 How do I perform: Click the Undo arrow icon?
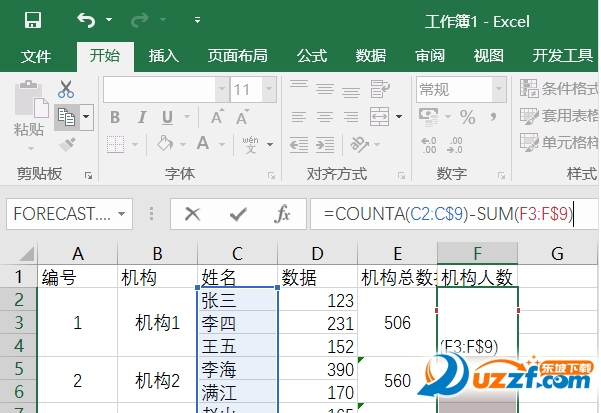click(86, 20)
